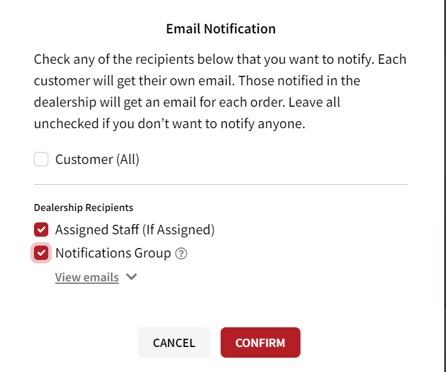Click the line starting "Check any of the recipients"
Image resolution: width=446 pixels, height=372 pixels.
tap(220, 59)
